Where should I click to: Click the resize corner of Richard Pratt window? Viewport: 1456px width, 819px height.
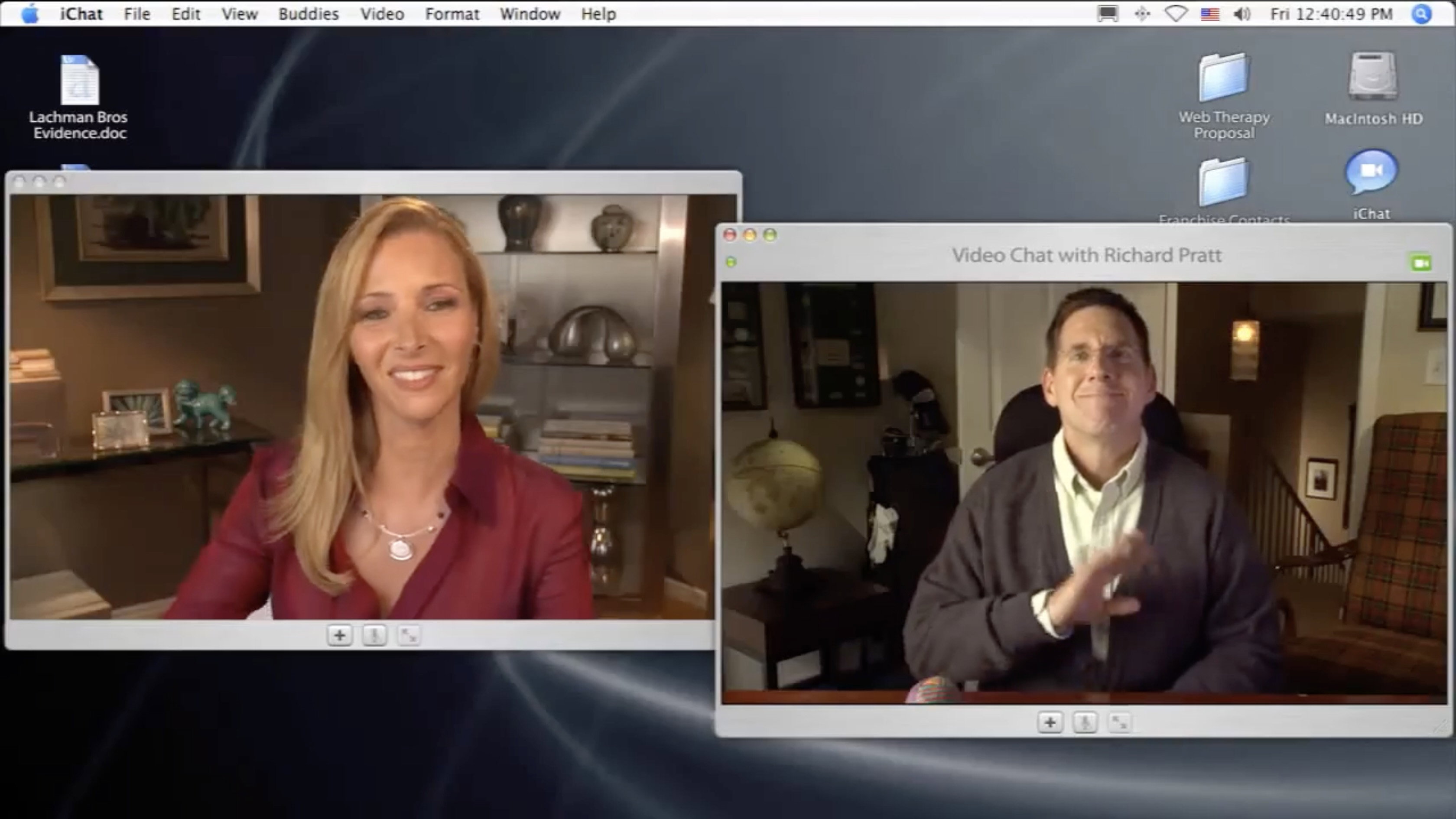[1441, 727]
